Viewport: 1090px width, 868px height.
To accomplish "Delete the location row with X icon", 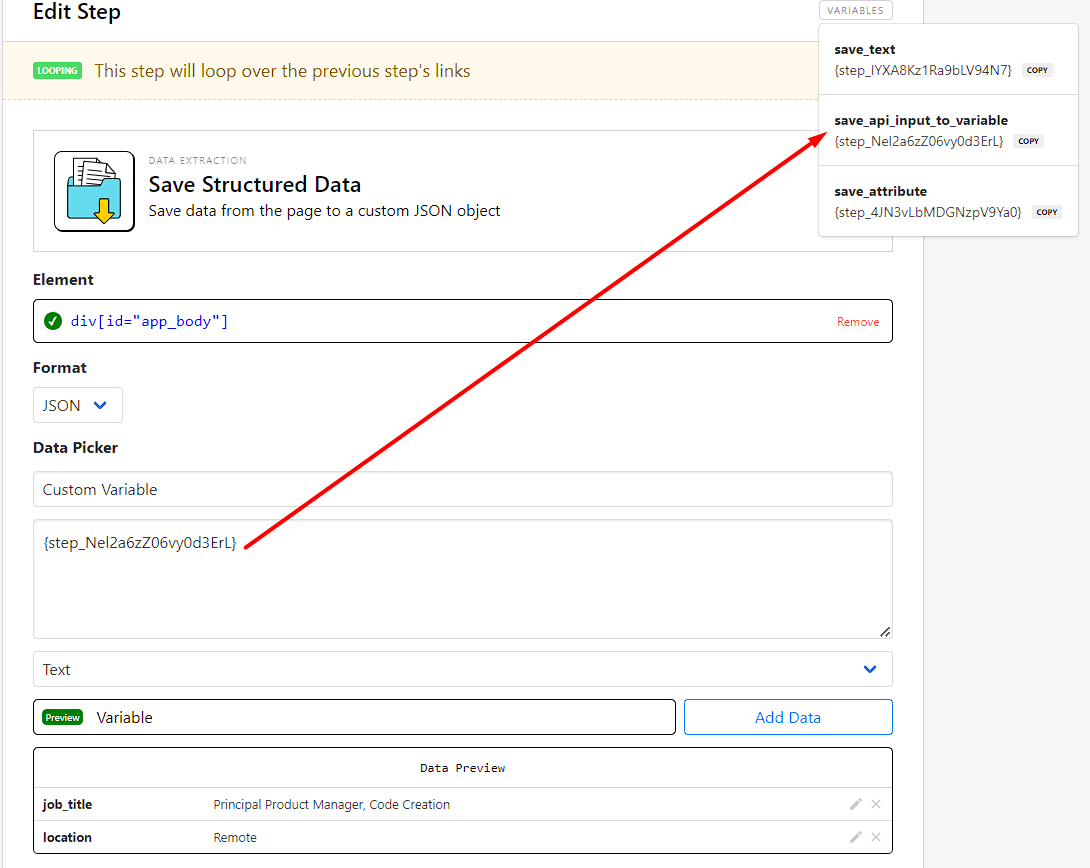I will (876, 837).
